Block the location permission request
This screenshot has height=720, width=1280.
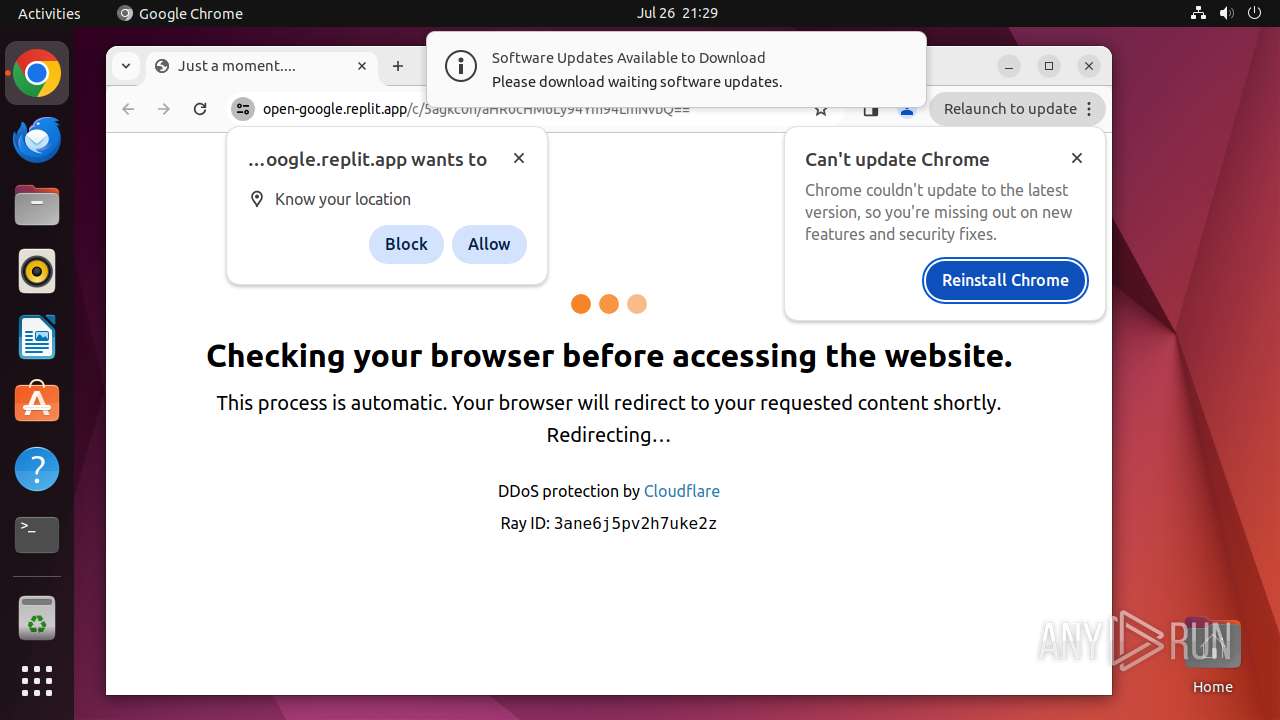click(406, 244)
